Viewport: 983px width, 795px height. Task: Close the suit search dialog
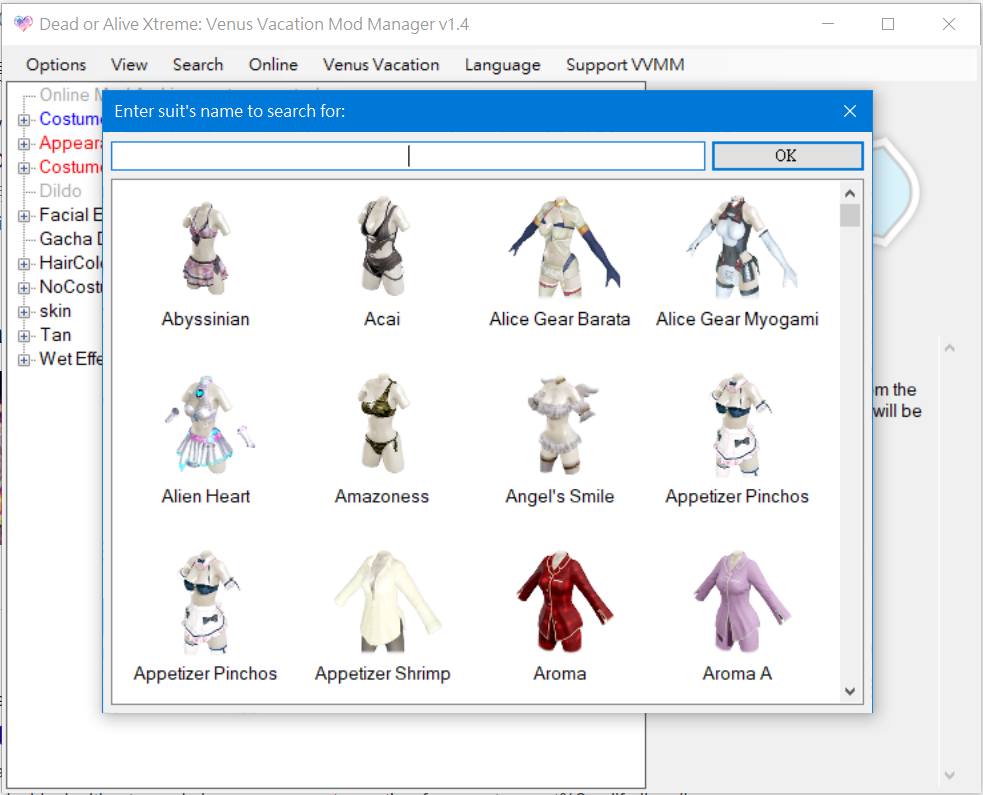pyautogui.click(x=850, y=111)
